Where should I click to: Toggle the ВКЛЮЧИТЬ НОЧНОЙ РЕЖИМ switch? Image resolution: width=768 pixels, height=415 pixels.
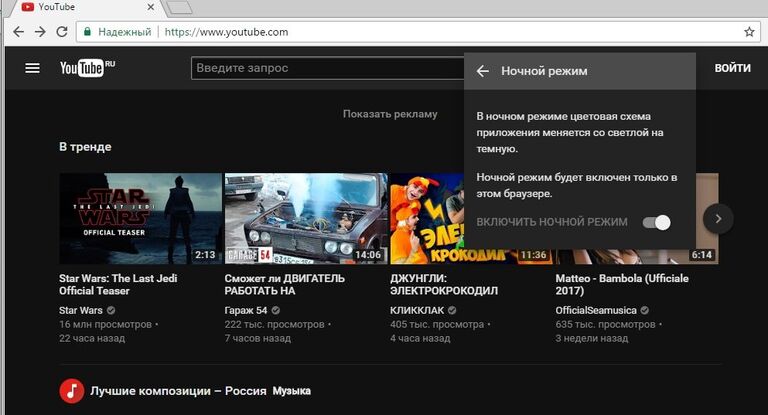click(657, 222)
